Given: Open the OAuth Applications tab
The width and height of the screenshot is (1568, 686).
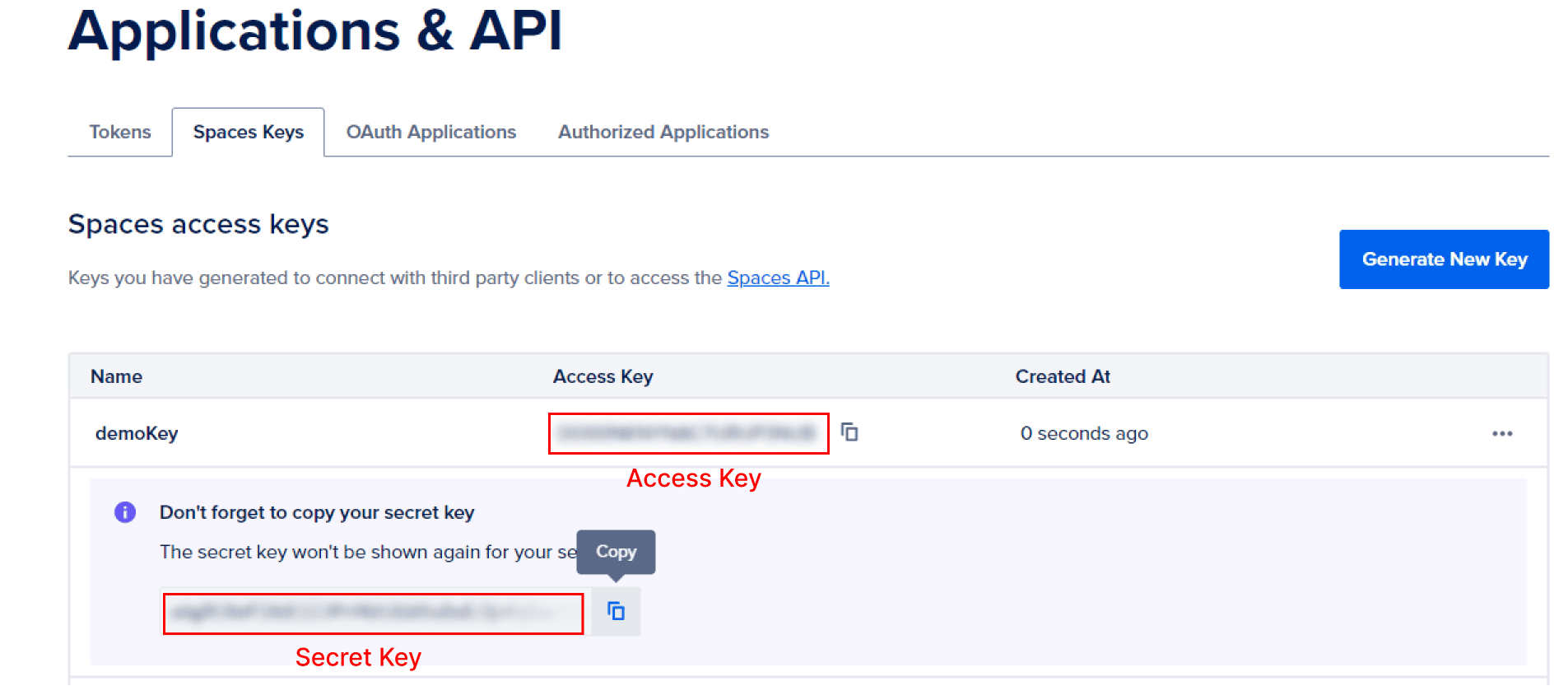Looking at the screenshot, I should 430,132.
